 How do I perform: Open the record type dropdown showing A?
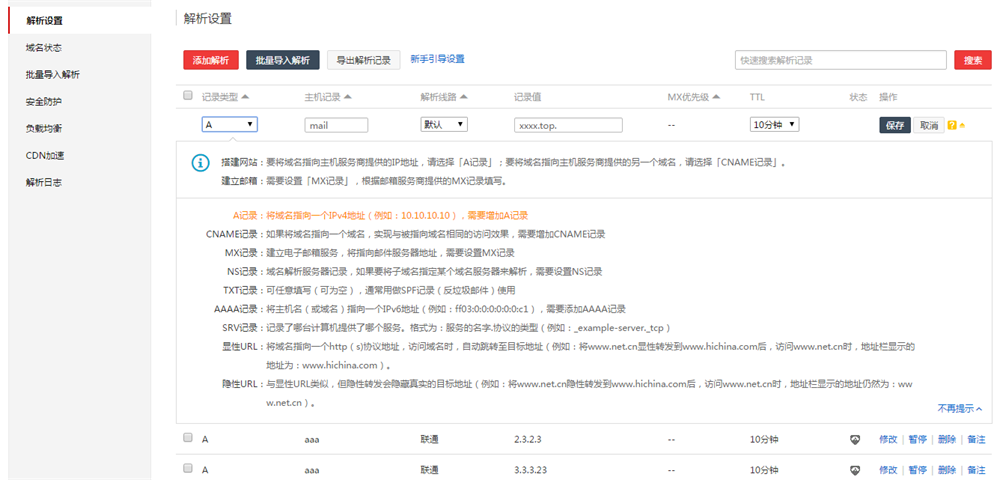(229, 125)
